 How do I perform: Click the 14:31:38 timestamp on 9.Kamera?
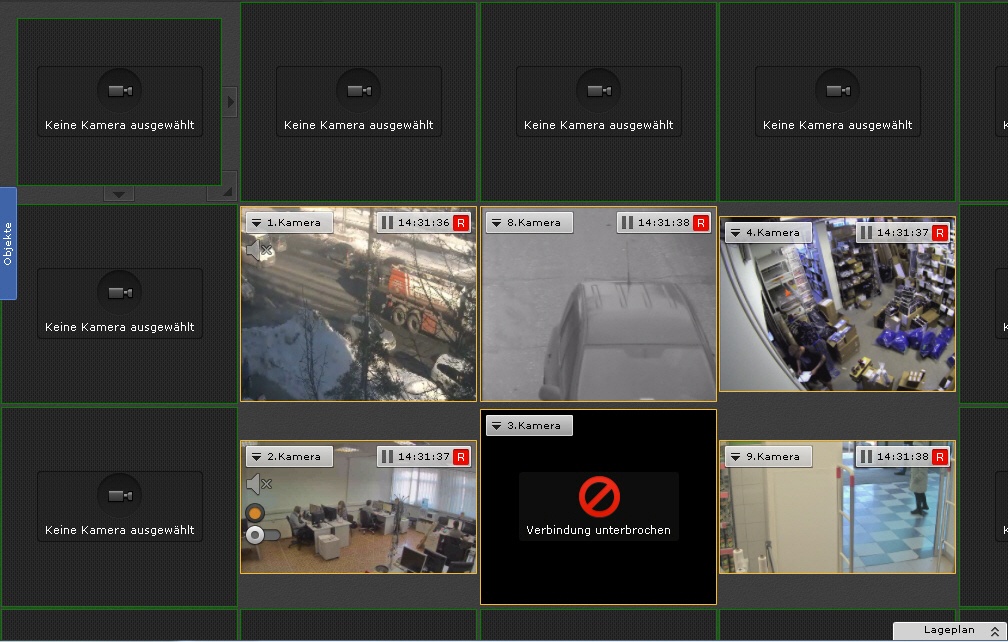point(903,456)
